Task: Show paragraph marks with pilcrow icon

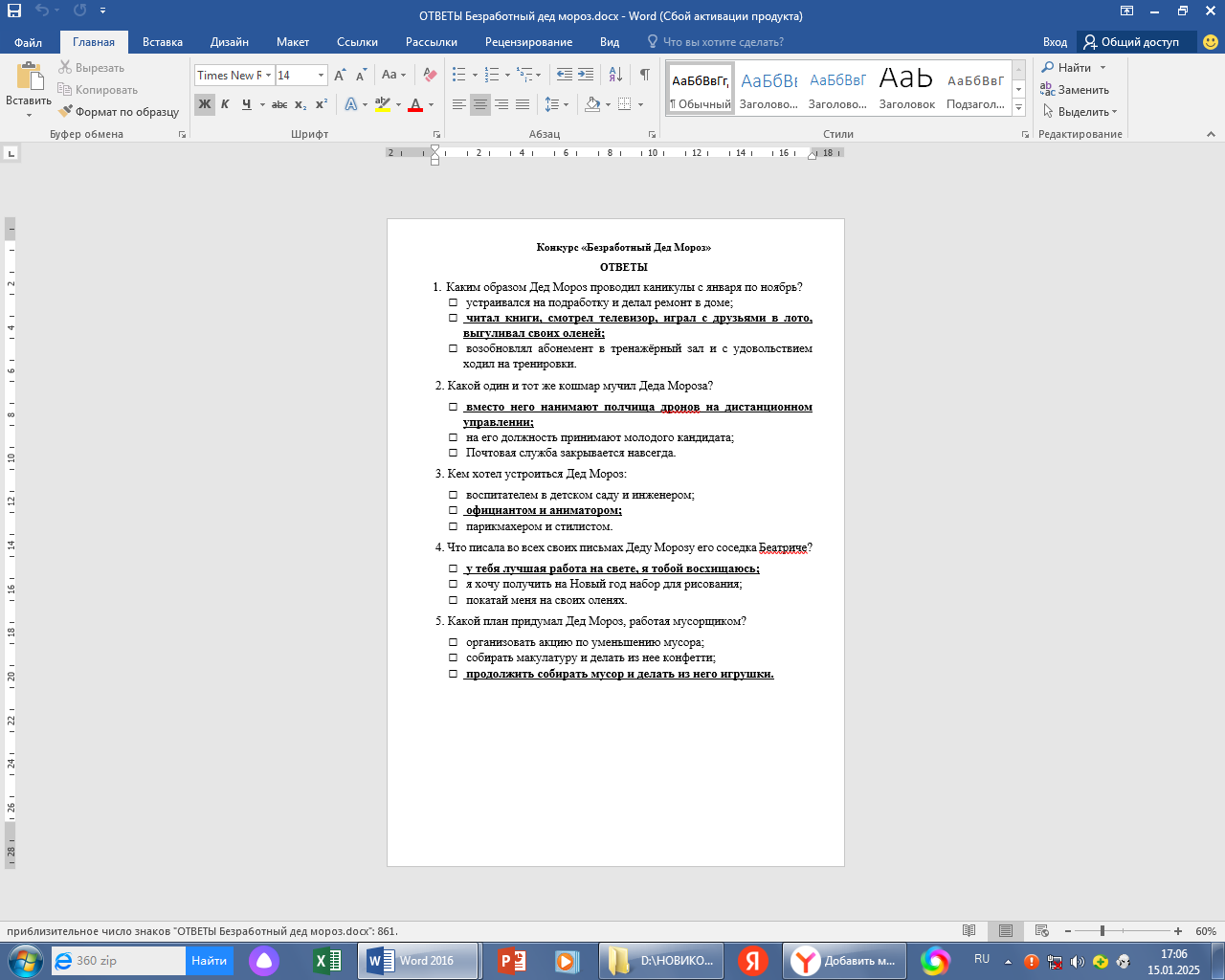Action: (644, 75)
